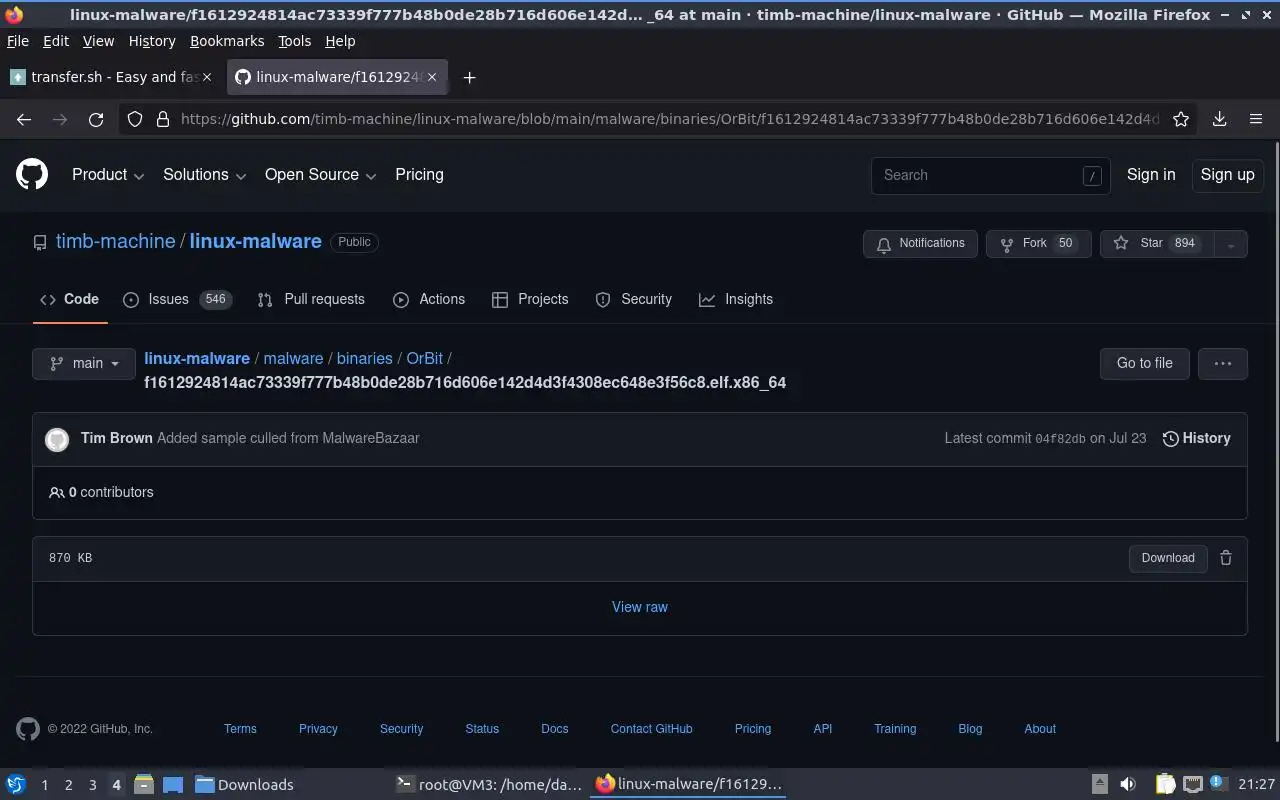Image resolution: width=1280 pixels, height=800 pixels.
Task: Click the three-dots more options button
Action: (x=1222, y=363)
